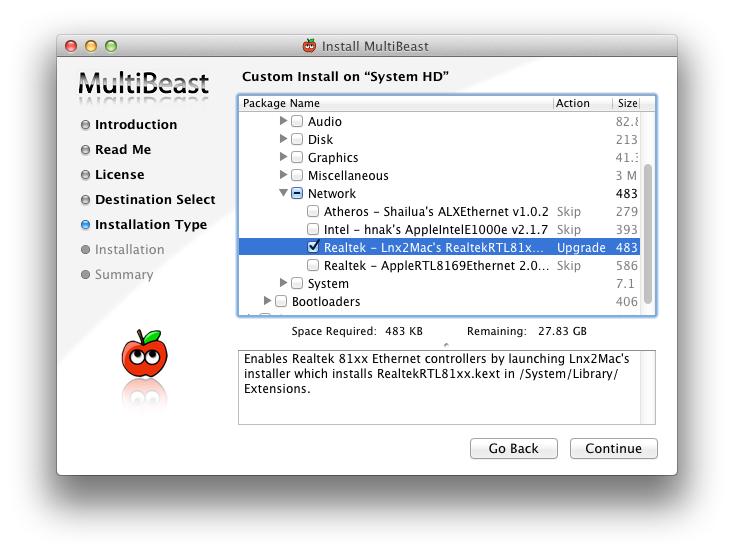Click the Introduction step bullet
734x554 pixels.
[85, 125]
